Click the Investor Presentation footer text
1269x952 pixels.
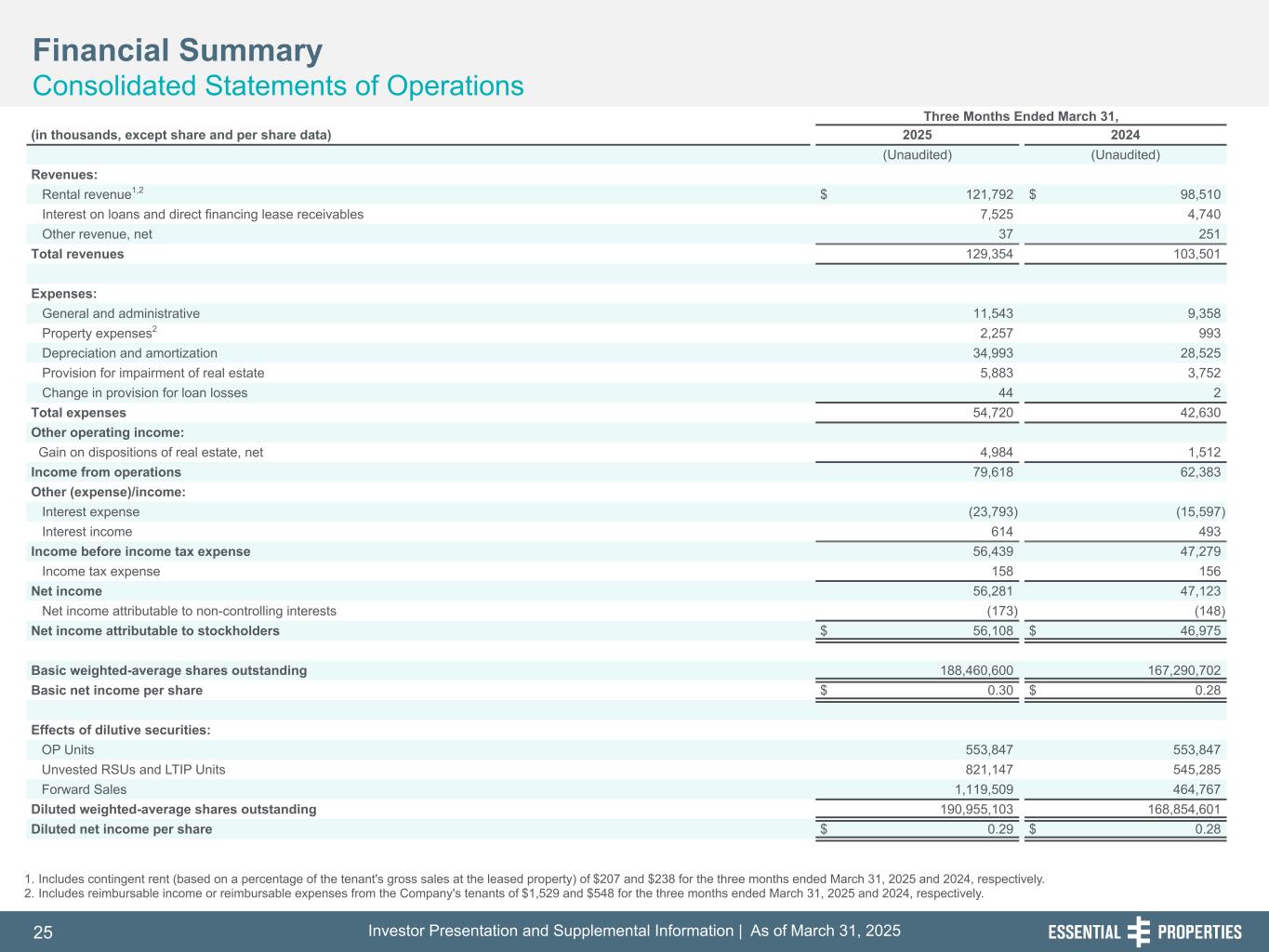[x=634, y=931]
